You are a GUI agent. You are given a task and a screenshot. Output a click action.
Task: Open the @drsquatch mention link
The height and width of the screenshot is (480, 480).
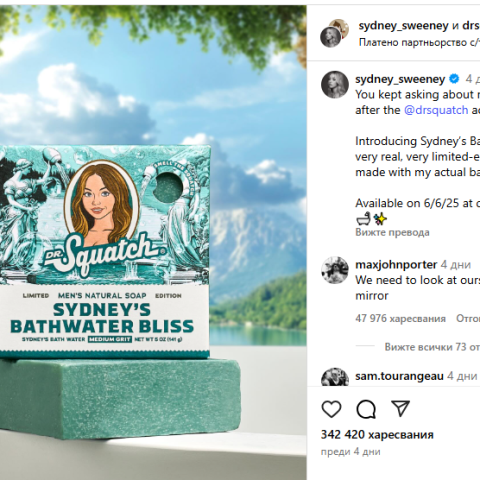[436, 110]
